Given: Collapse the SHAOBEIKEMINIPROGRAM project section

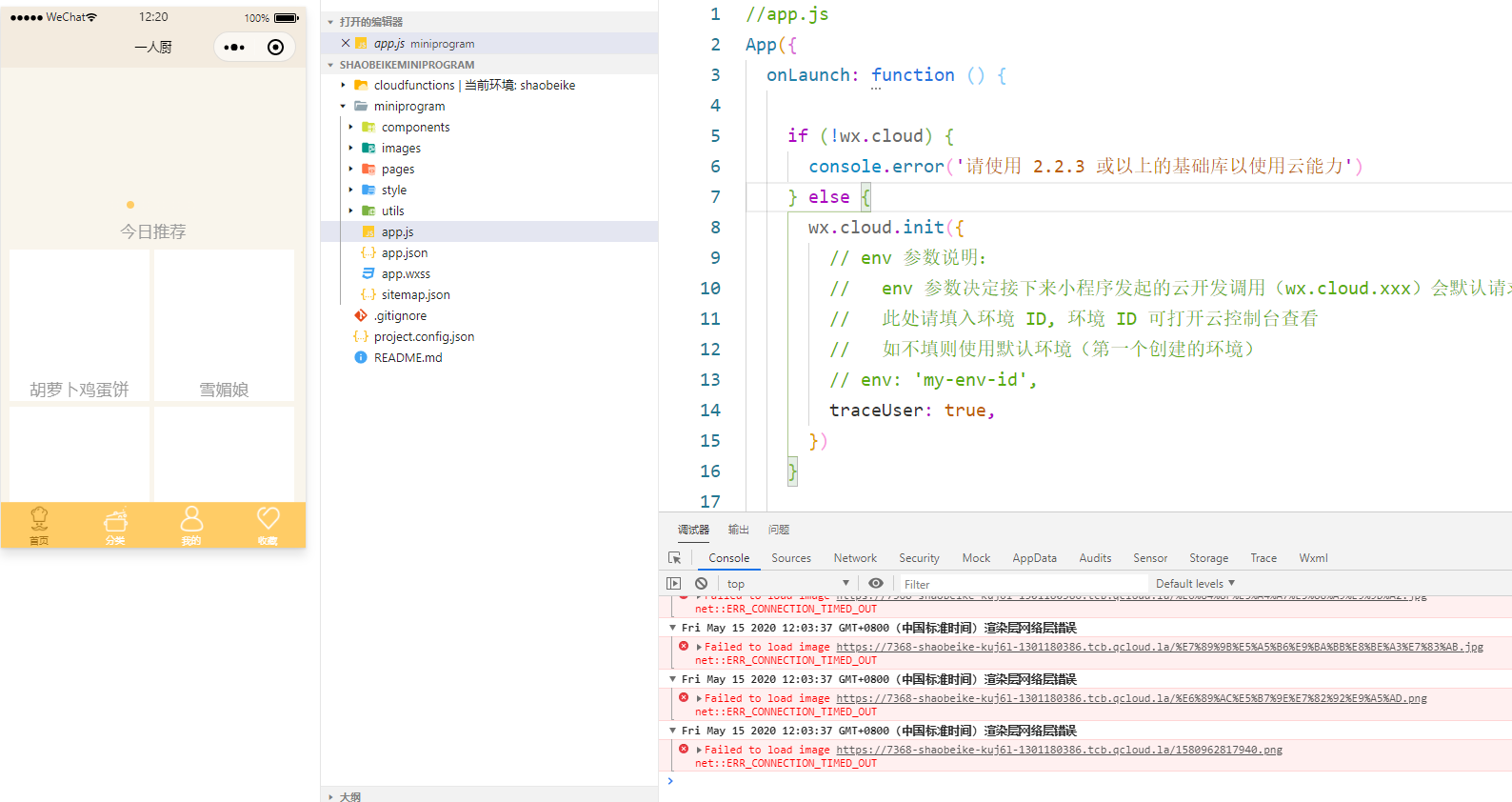Looking at the screenshot, I should 330,65.
